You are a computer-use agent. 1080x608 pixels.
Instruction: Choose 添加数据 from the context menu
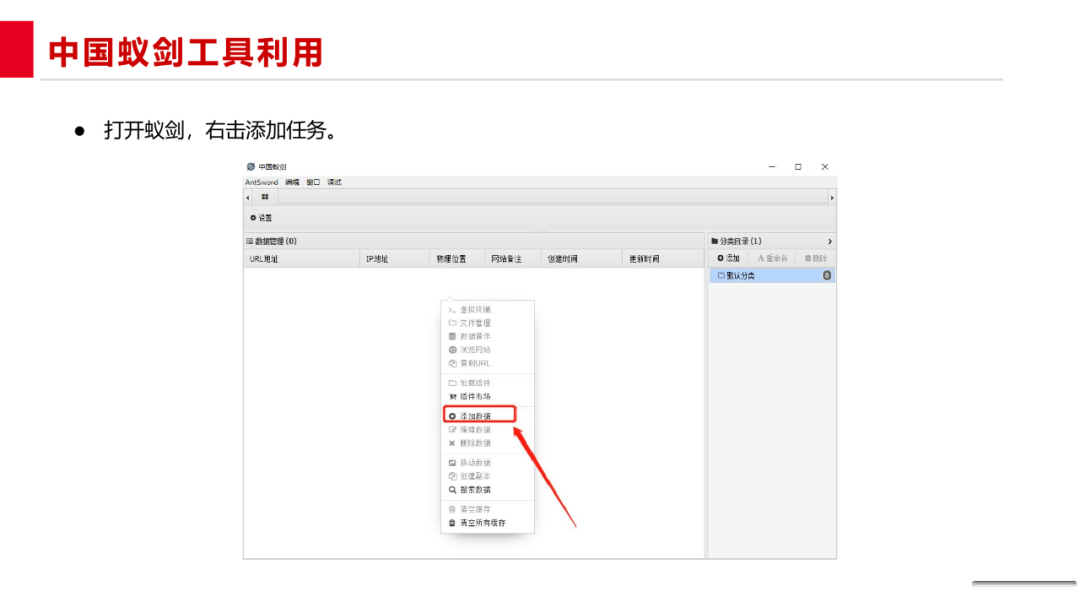pyautogui.click(x=488, y=416)
